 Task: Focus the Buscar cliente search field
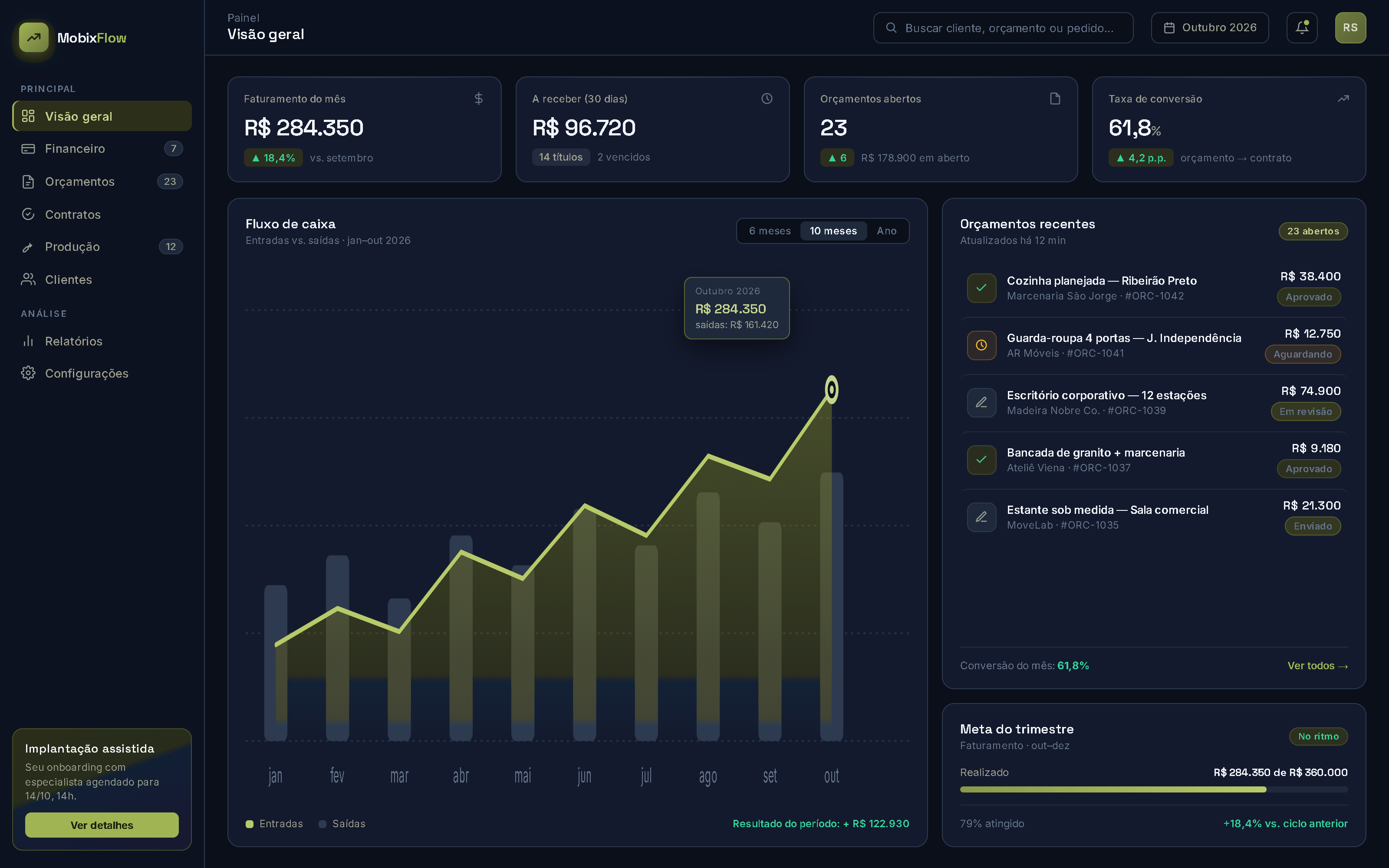click(1003, 27)
